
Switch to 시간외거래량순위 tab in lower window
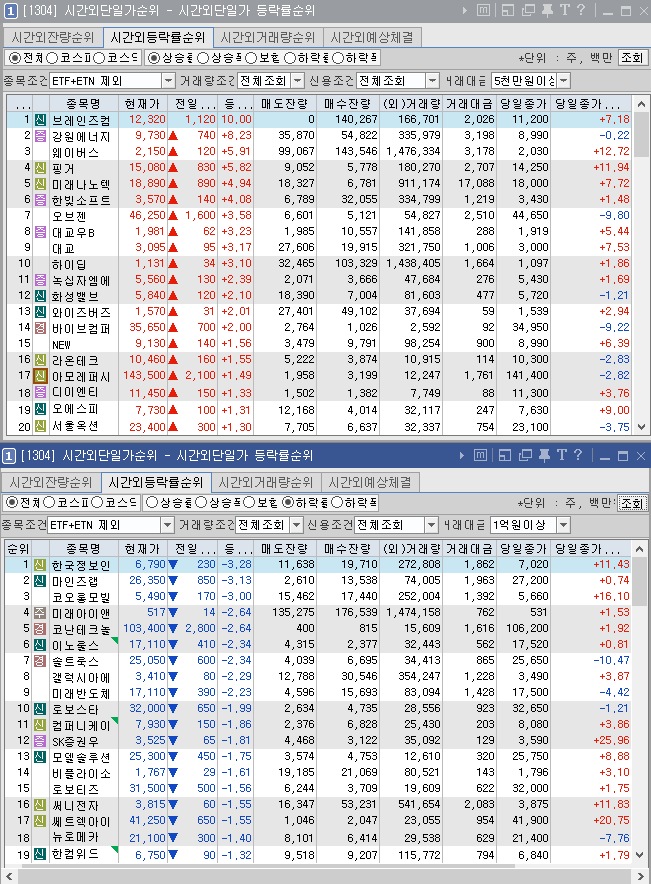pos(266,483)
